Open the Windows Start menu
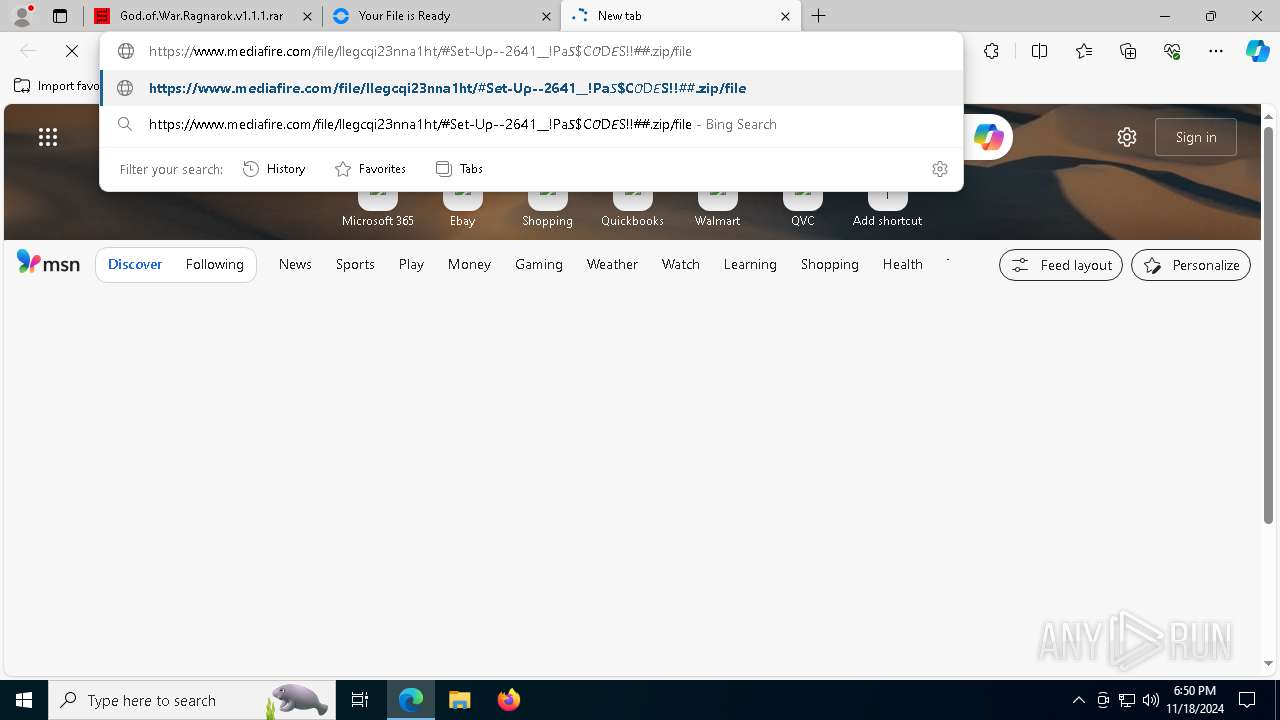The height and width of the screenshot is (720, 1280). tap(24, 700)
